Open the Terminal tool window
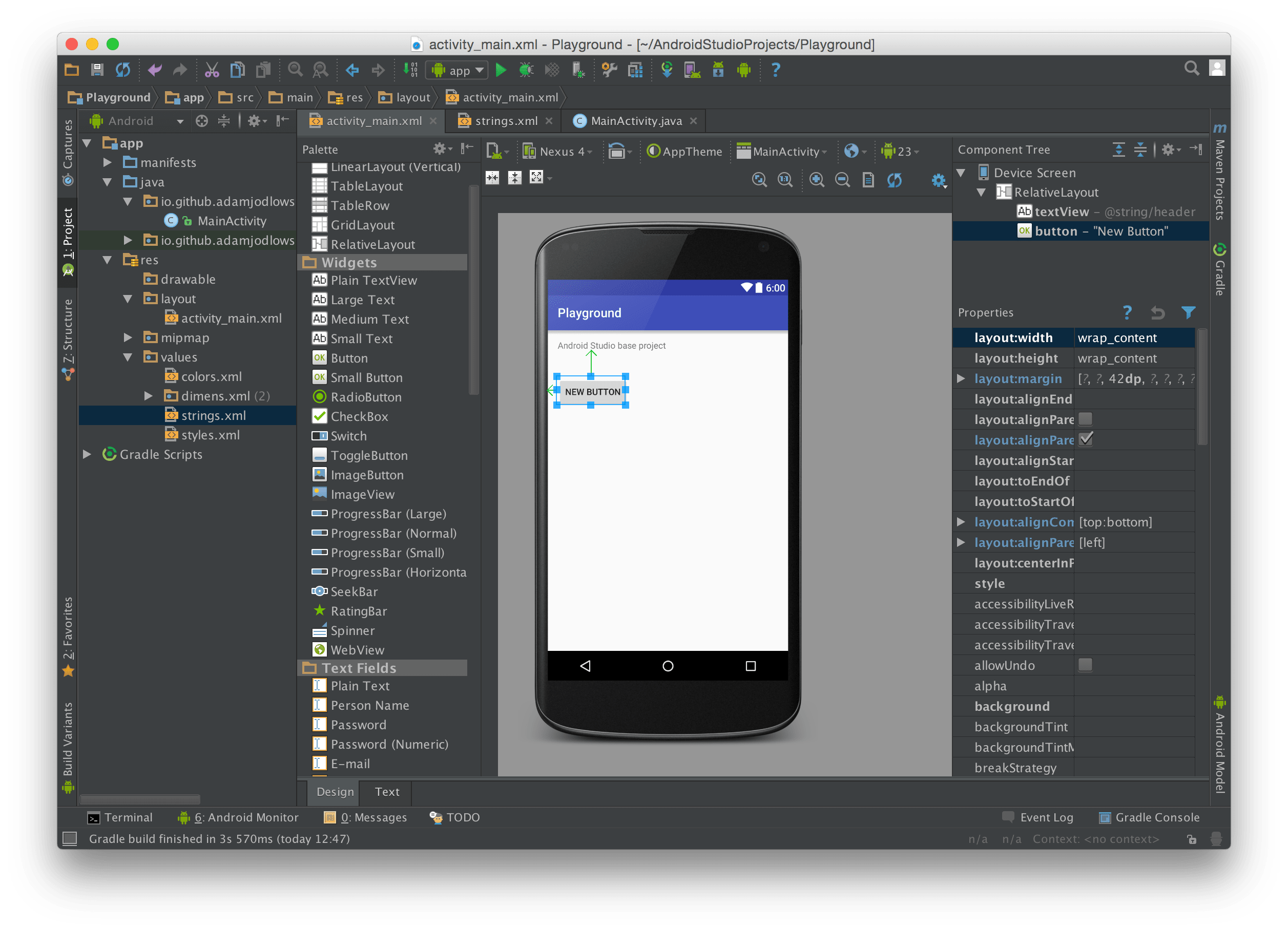The width and height of the screenshot is (1288, 931). [x=120, y=817]
